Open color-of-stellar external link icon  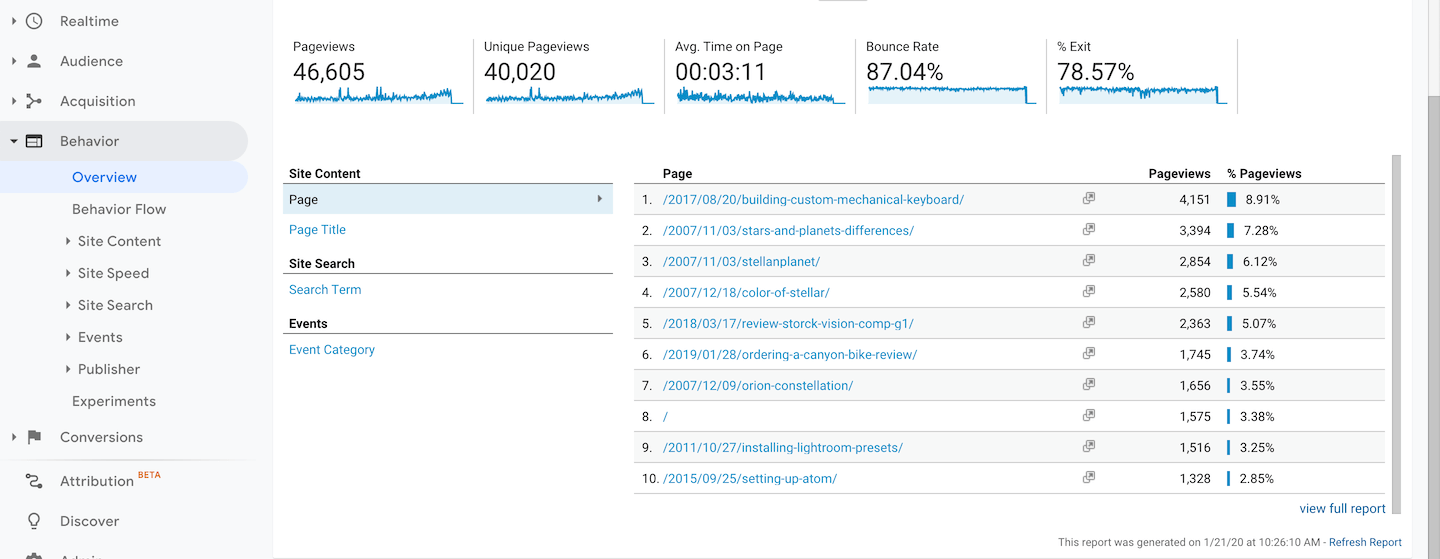click(1088, 292)
